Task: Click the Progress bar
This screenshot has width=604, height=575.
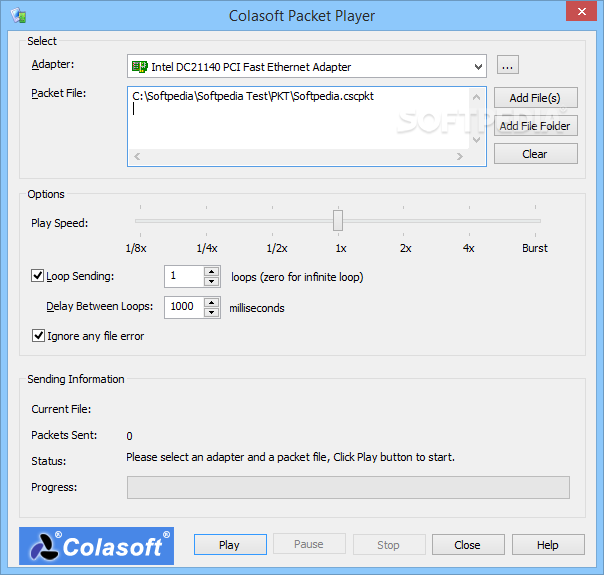Action: click(x=348, y=488)
